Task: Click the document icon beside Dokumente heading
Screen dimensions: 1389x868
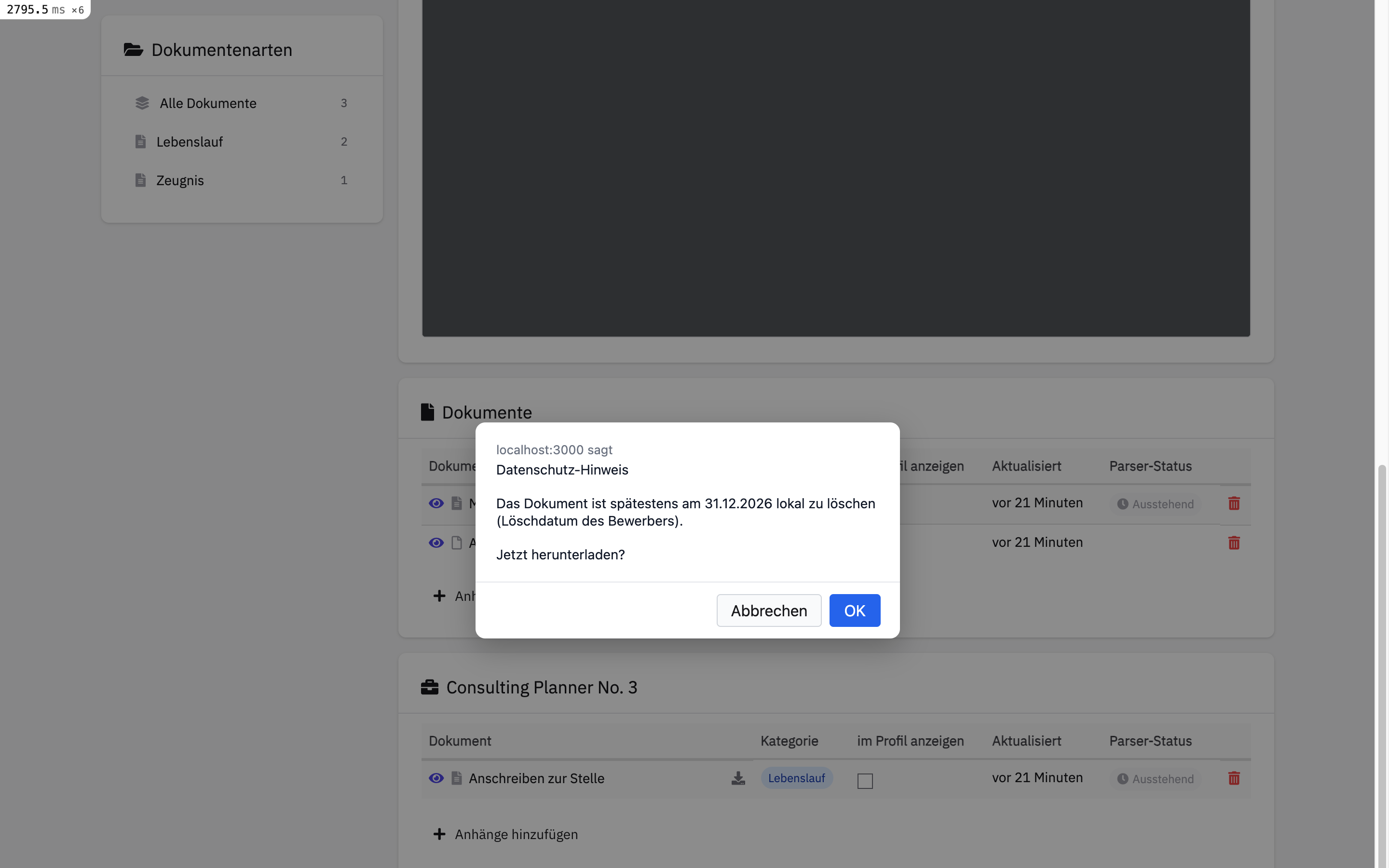Action: (427, 412)
